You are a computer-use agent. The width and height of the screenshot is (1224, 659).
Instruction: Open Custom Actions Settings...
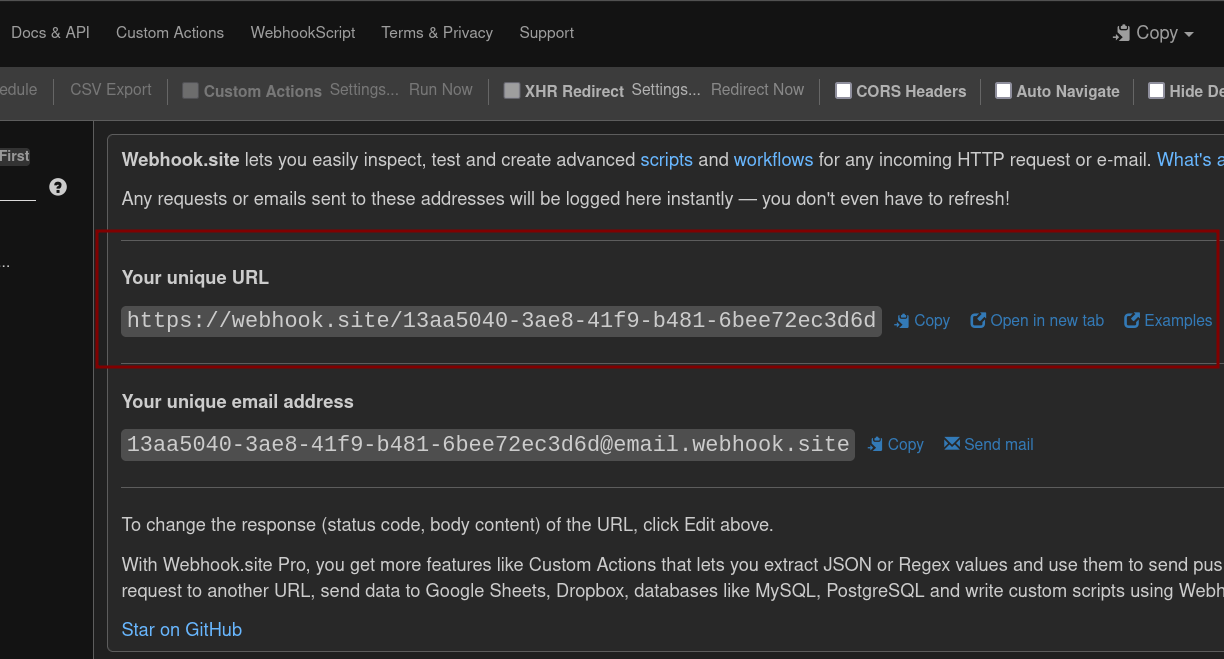[x=364, y=90]
